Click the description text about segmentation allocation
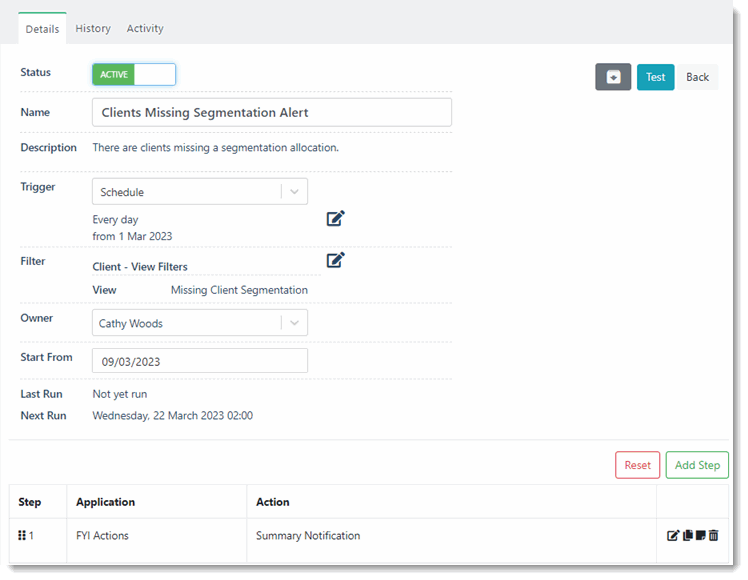This screenshot has width=748, height=580. 216,148
